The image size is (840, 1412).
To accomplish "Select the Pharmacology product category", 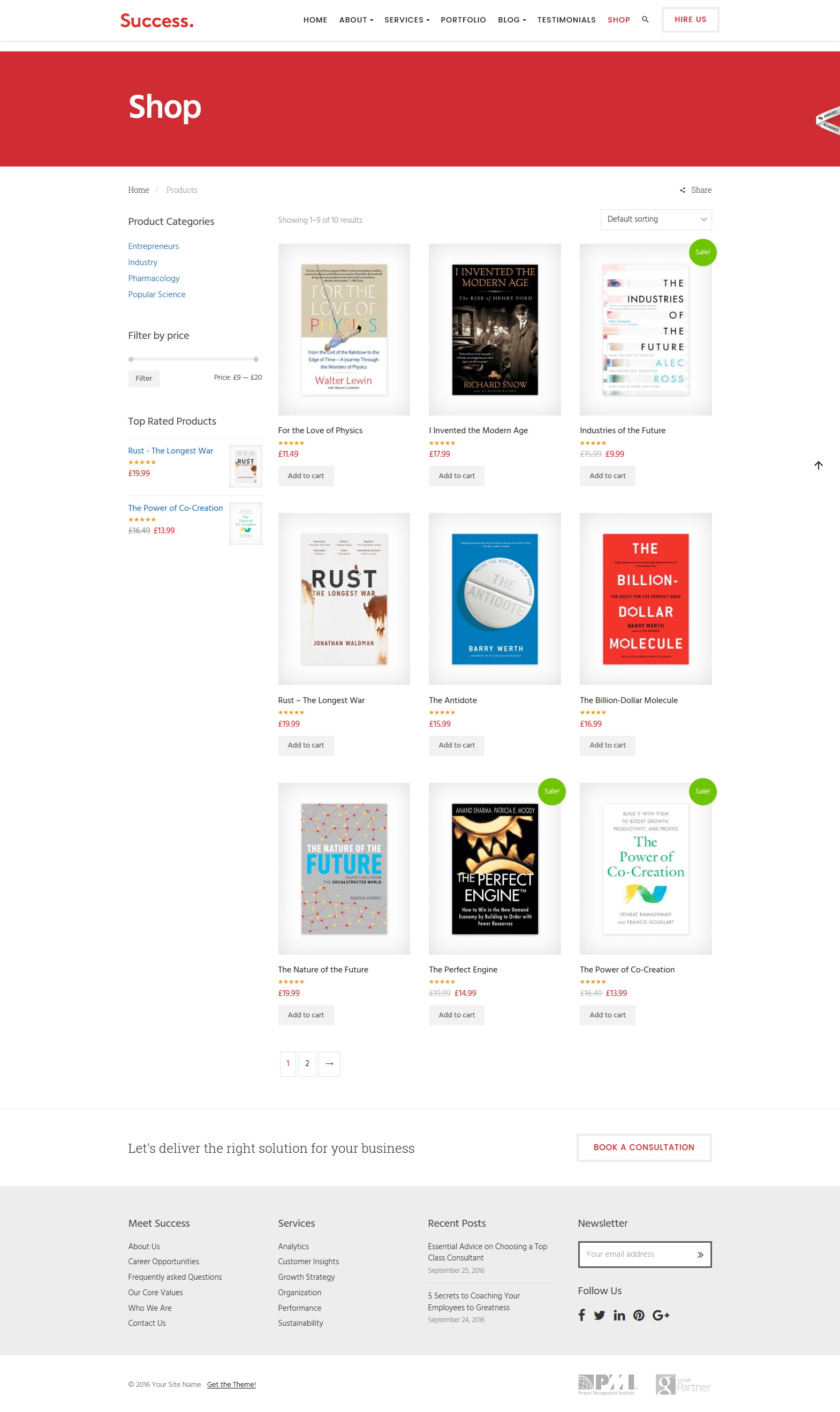I will tap(154, 278).
